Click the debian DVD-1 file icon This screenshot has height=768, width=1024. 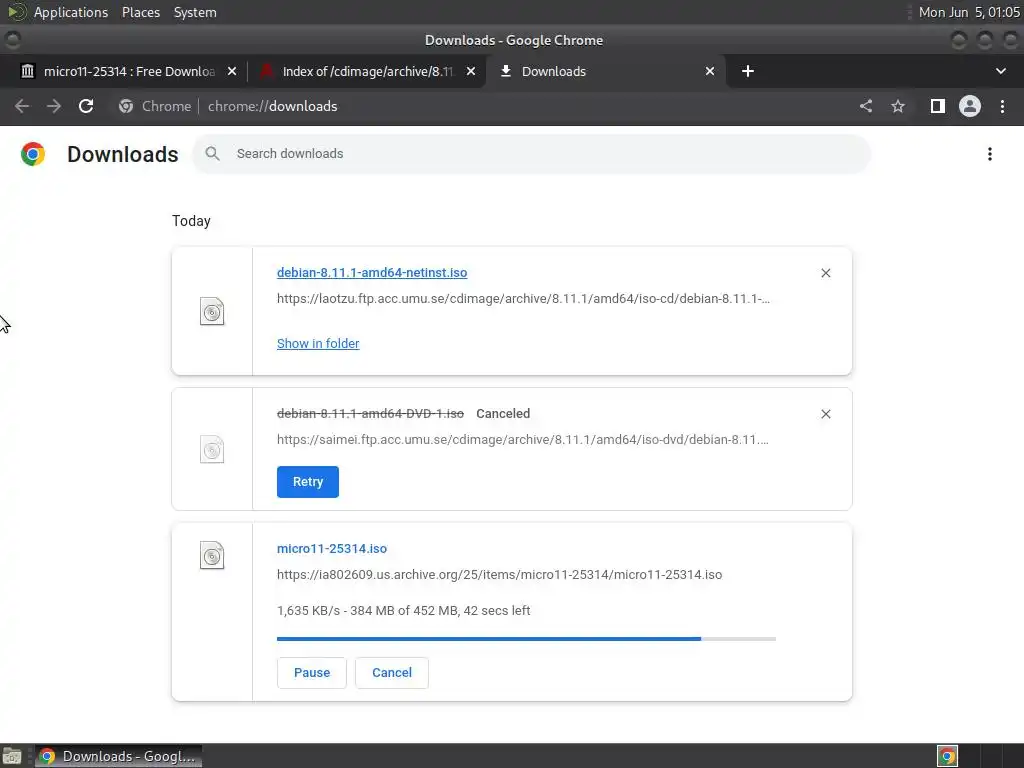[212, 449]
